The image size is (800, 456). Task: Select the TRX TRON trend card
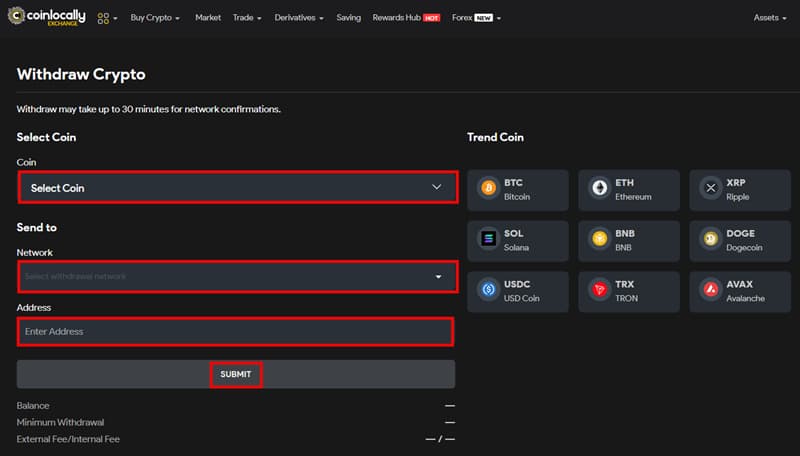pos(629,291)
